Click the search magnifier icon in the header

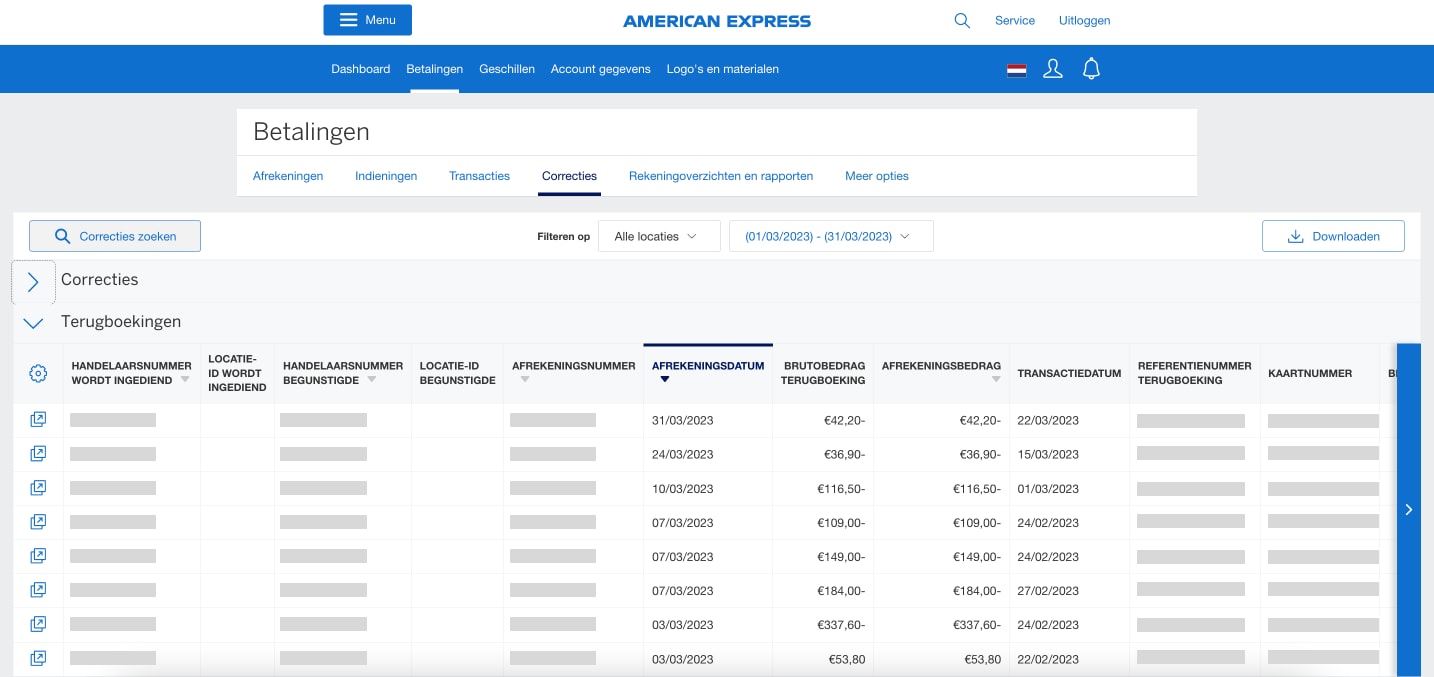(961, 20)
